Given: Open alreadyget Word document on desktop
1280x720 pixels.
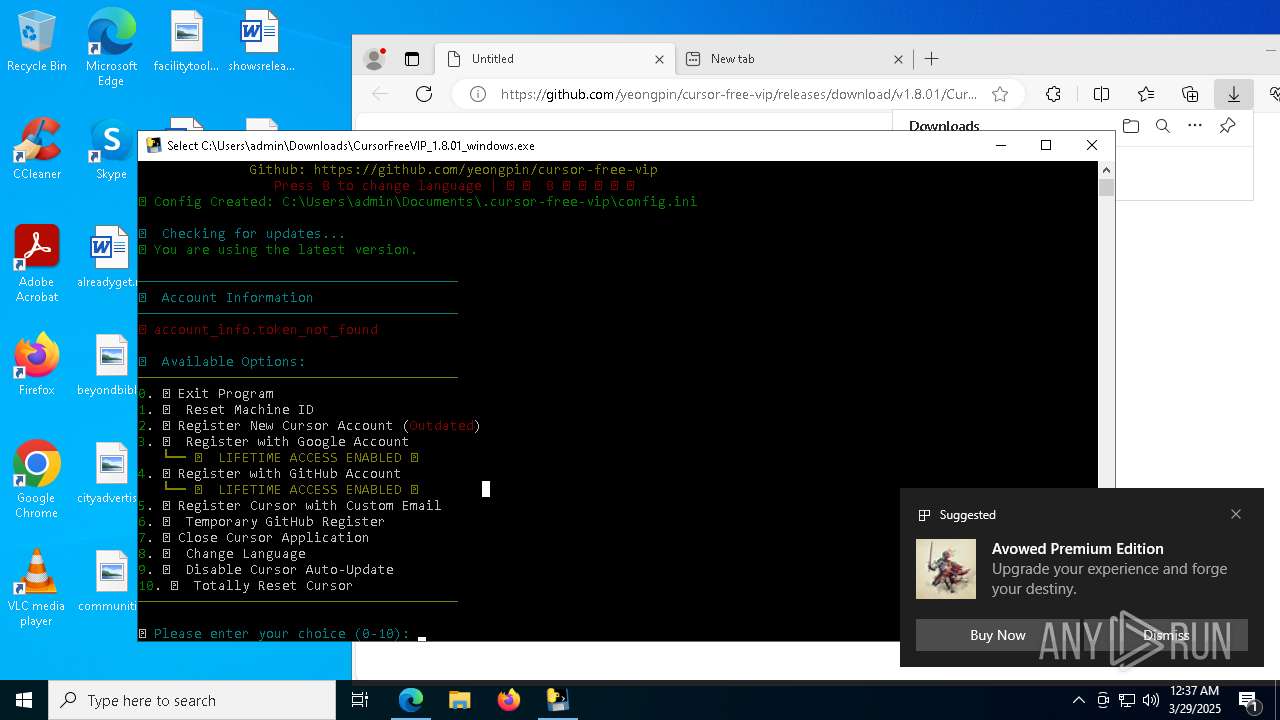Looking at the screenshot, I should [x=107, y=256].
